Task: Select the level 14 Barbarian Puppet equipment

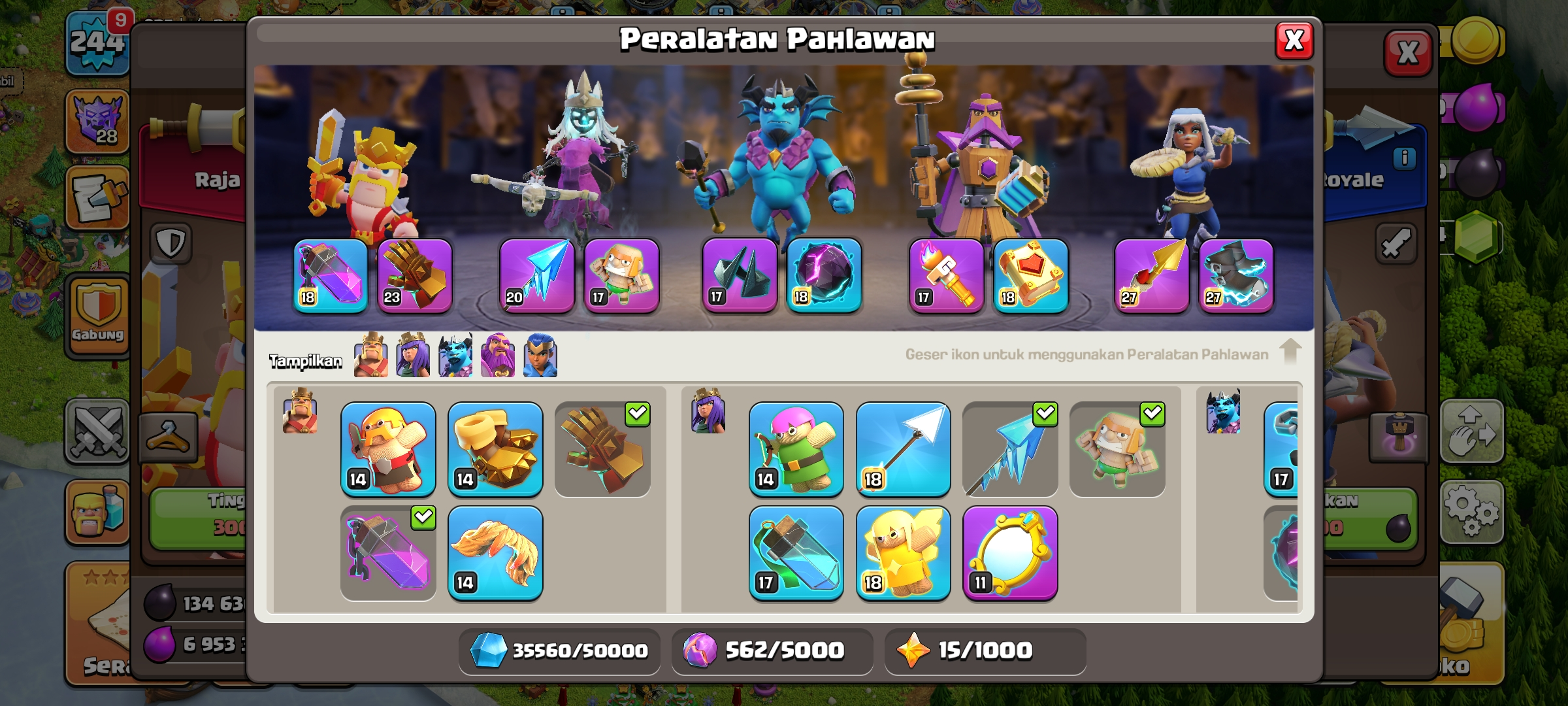Action: tap(388, 449)
